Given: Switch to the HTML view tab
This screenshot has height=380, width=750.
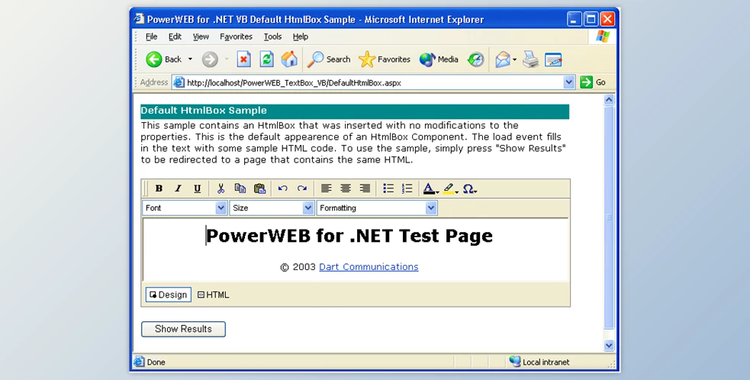Looking at the screenshot, I should [213, 295].
